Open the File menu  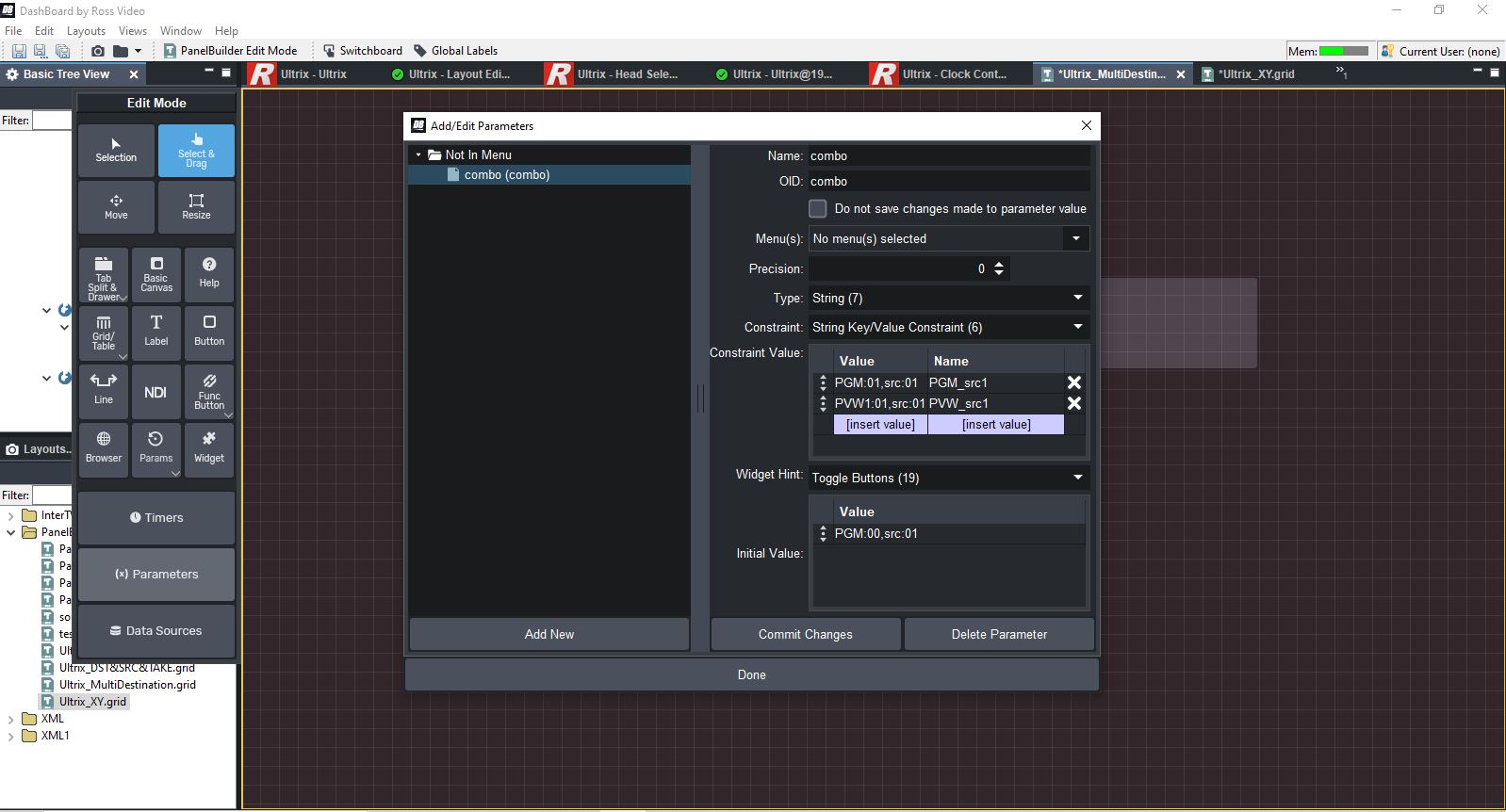tap(13, 31)
